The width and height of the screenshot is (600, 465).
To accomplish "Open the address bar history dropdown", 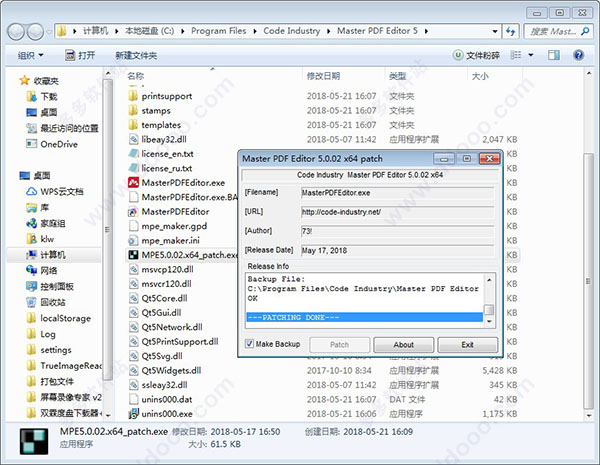I will tap(495, 31).
